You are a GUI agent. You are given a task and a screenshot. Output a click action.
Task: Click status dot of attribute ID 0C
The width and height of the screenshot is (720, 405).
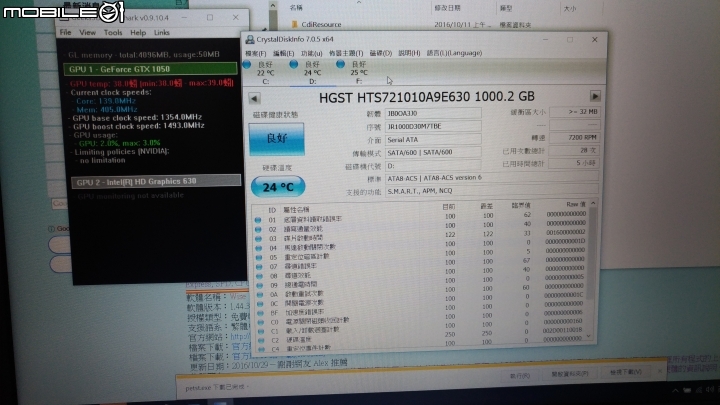(260, 304)
